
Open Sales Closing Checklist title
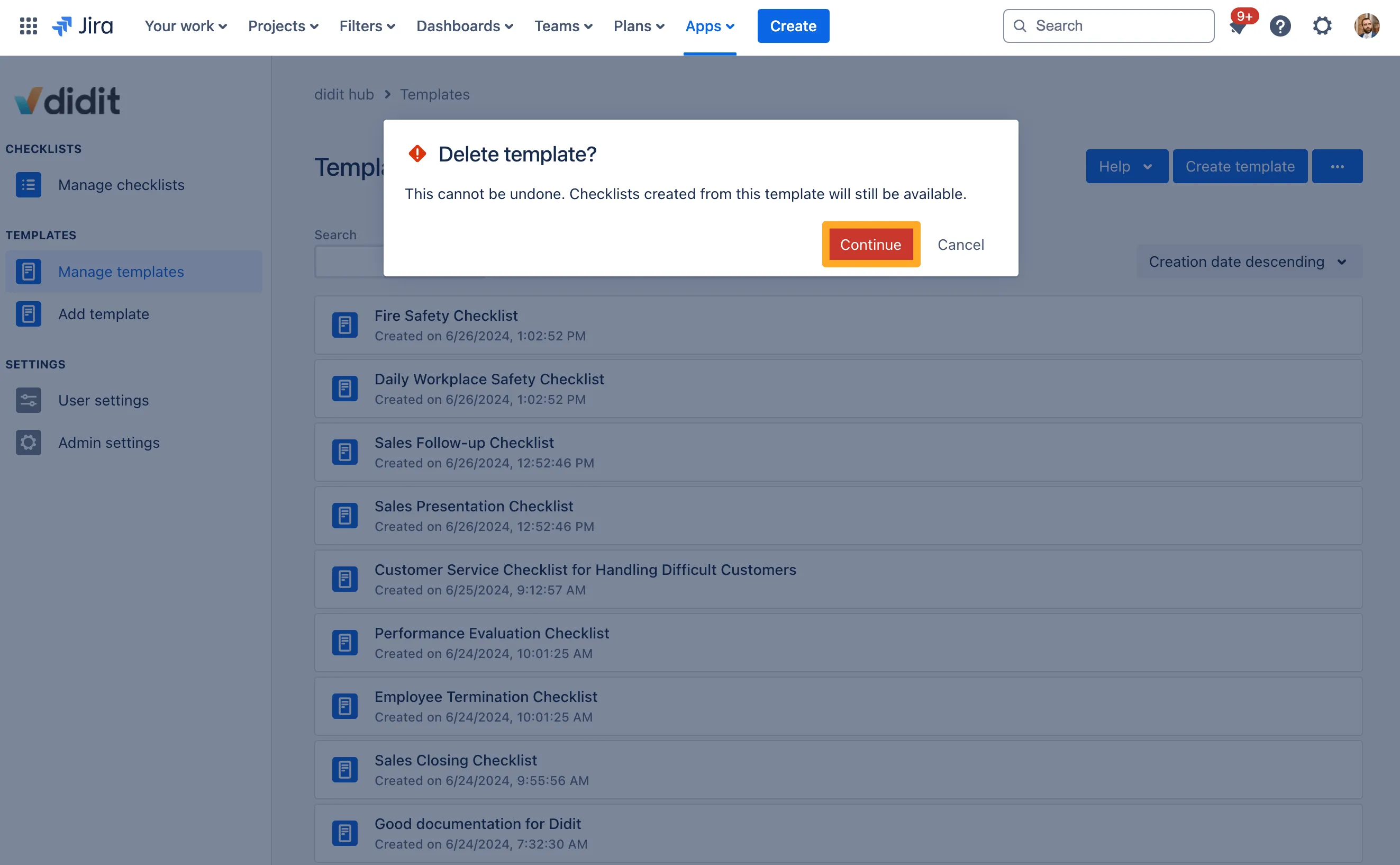pyautogui.click(x=456, y=760)
